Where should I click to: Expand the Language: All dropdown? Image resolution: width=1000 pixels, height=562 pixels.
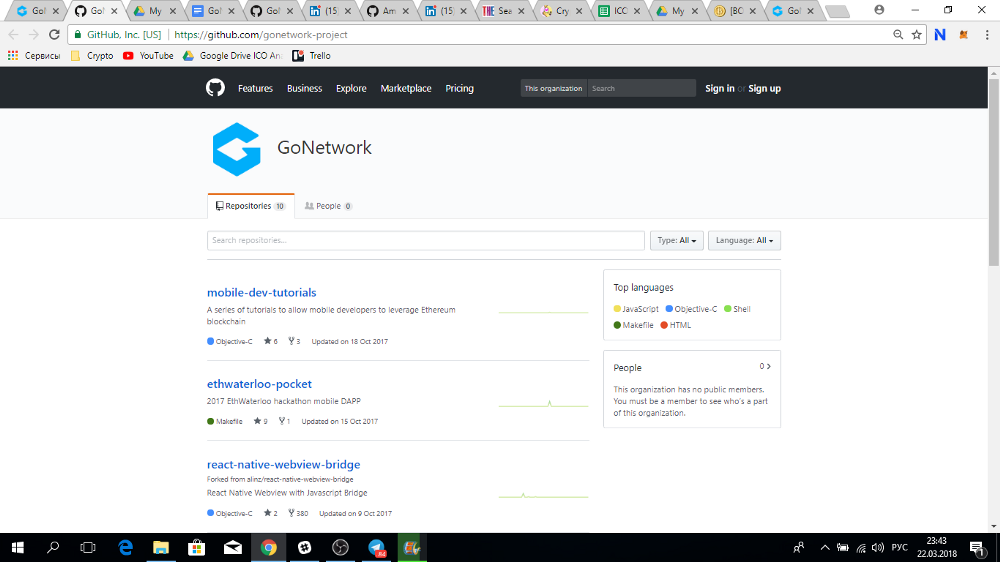[x=744, y=240]
